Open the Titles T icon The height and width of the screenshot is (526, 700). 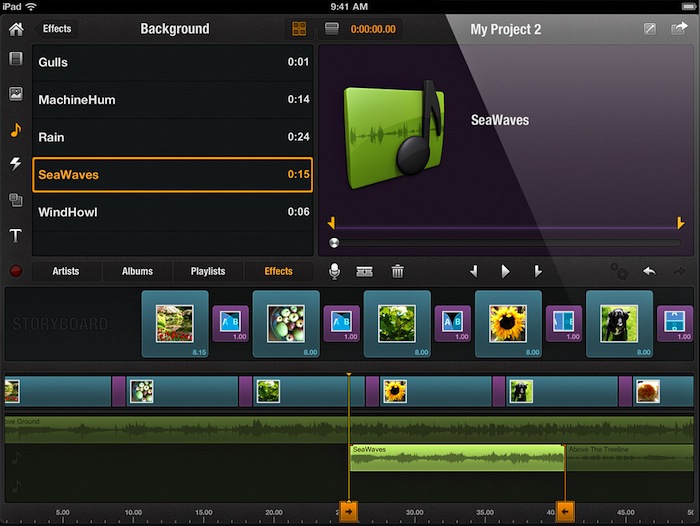[16, 235]
